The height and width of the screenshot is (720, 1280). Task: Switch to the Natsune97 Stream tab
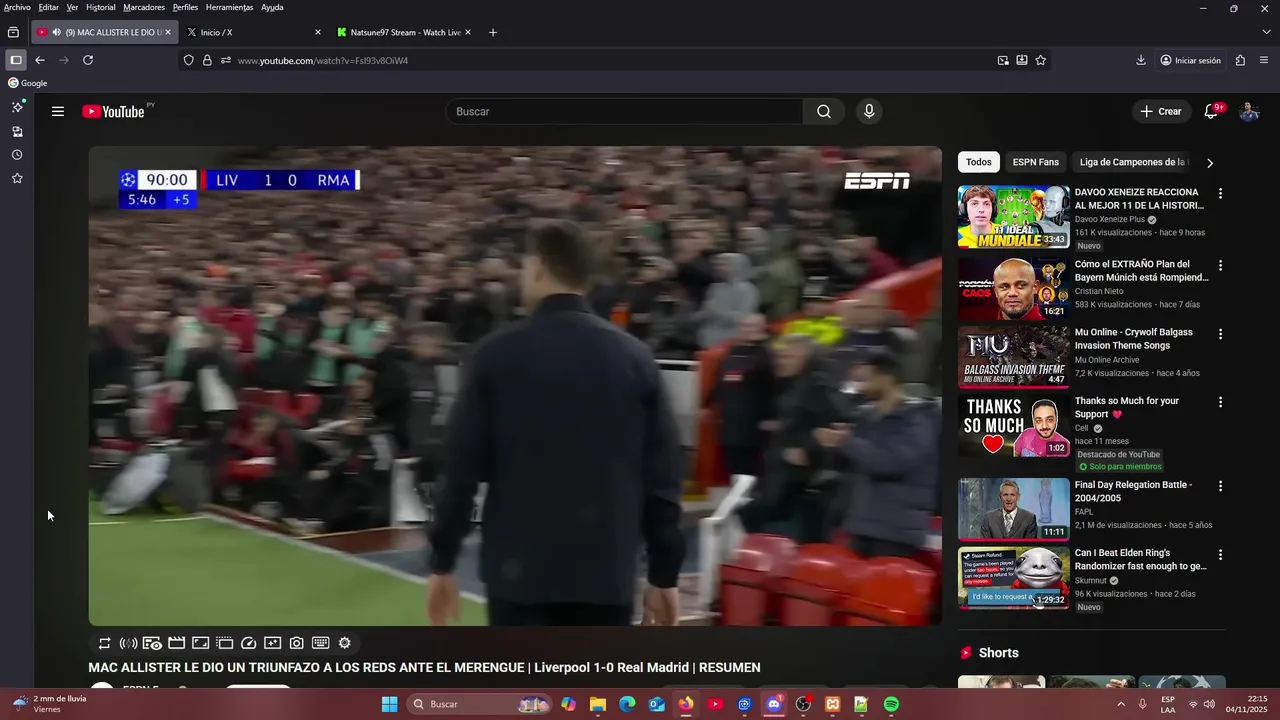pyautogui.click(x=403, y=32)
